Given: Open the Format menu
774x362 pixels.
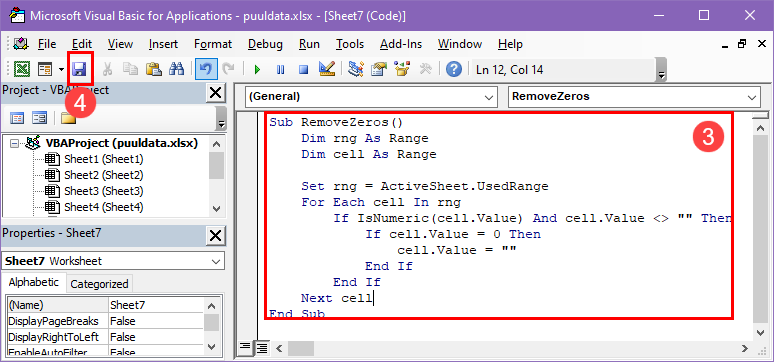Looking at the screenshot, I should point(213,44).
